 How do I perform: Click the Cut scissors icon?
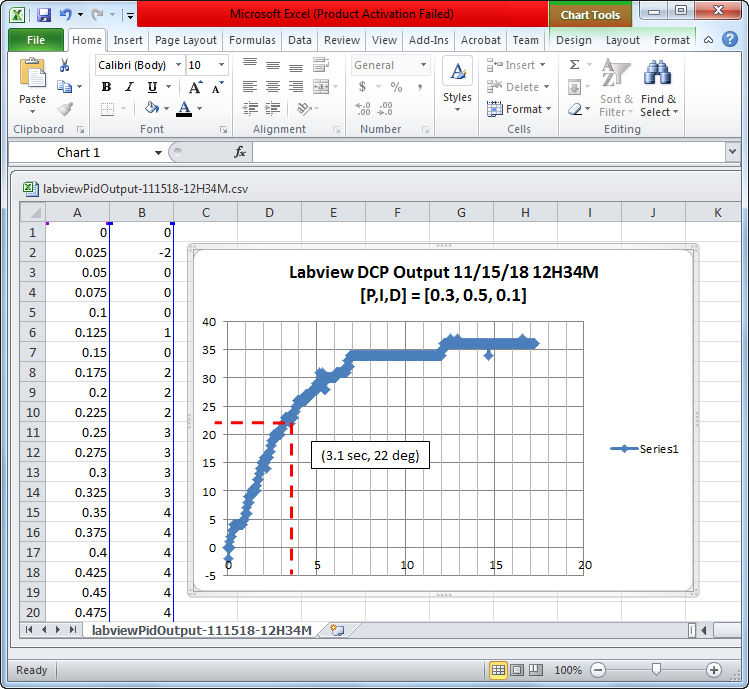point(64,65)
